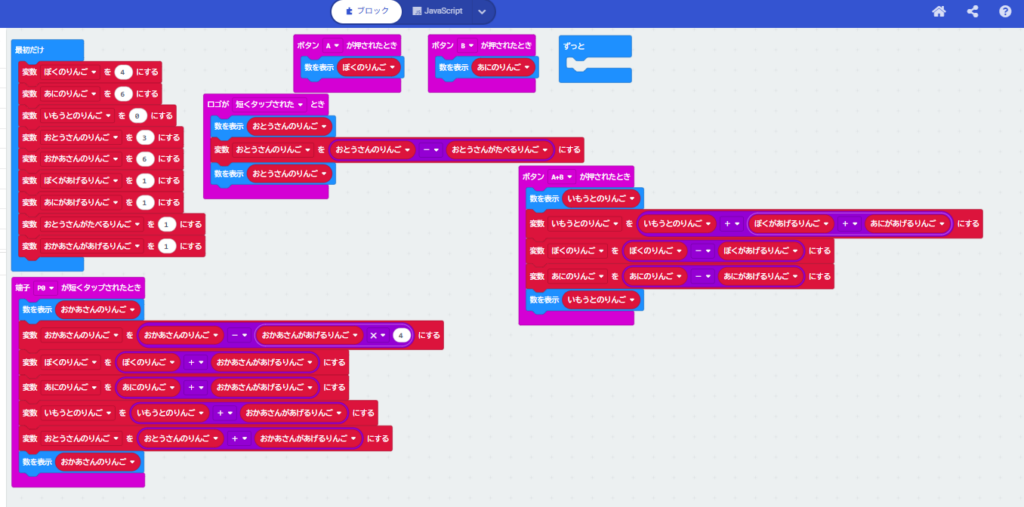Open おとうさんがたべるりんご variable dropdown in 最初だけ

91,224
